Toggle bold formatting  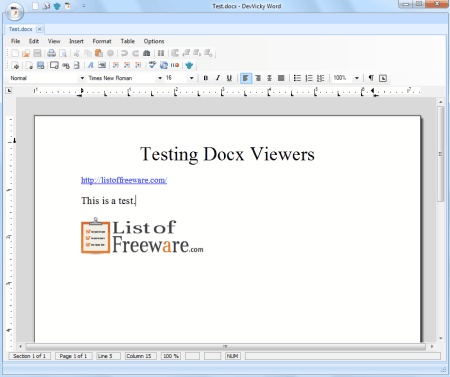(206, 78)
